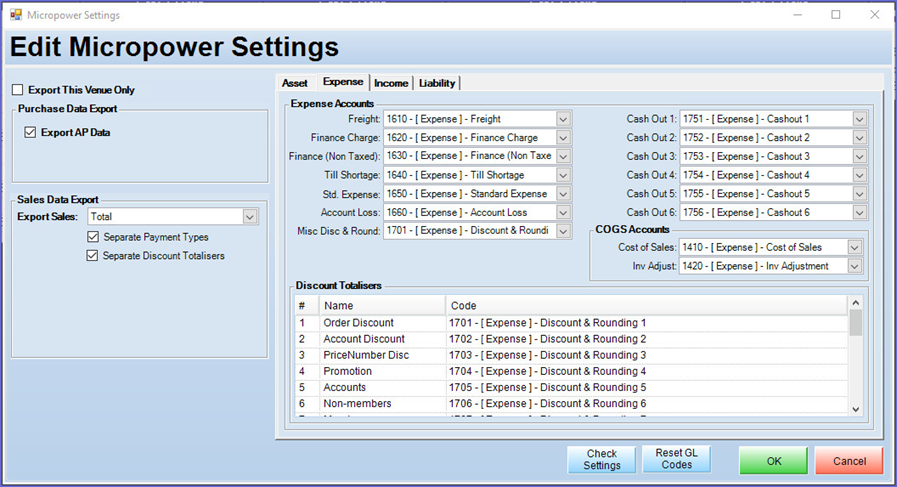Open the Account Loss dropdown

(x=563, y=212)
